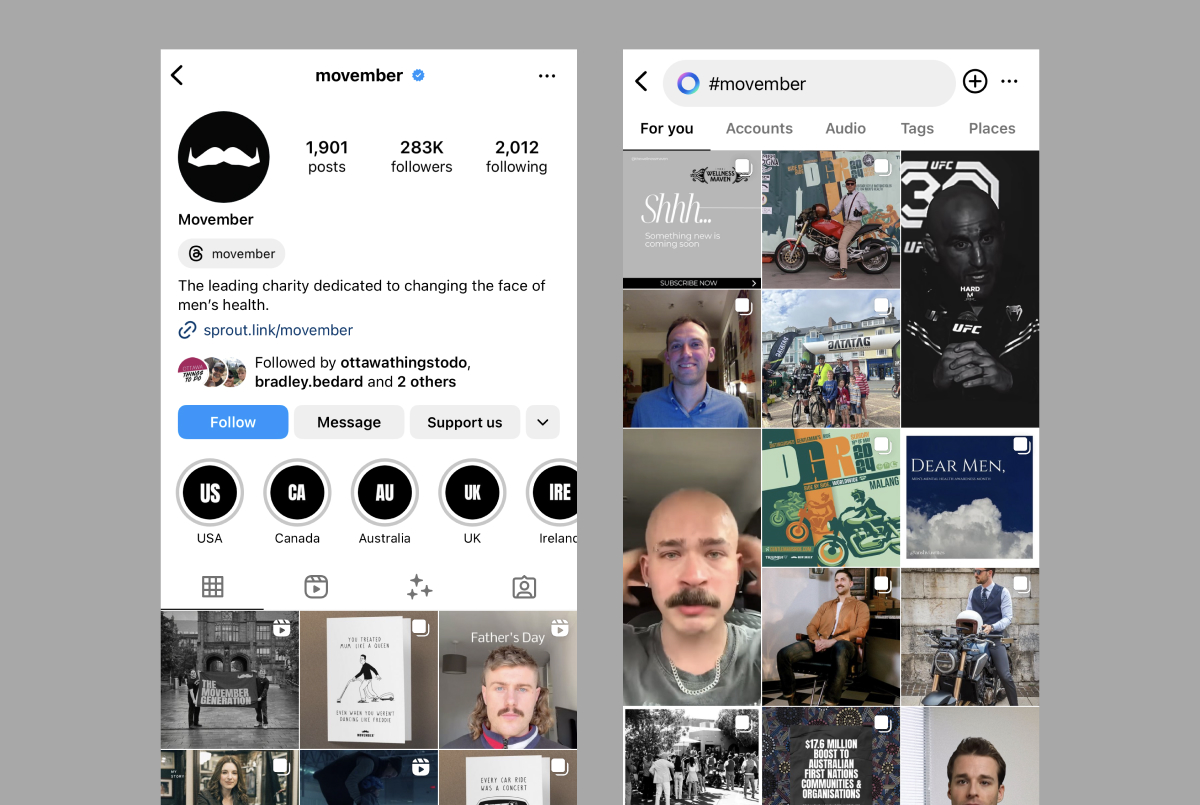1200x805 pixels.
Task: Open the man seated in barber chair post
Action: (x=831, y=637)
